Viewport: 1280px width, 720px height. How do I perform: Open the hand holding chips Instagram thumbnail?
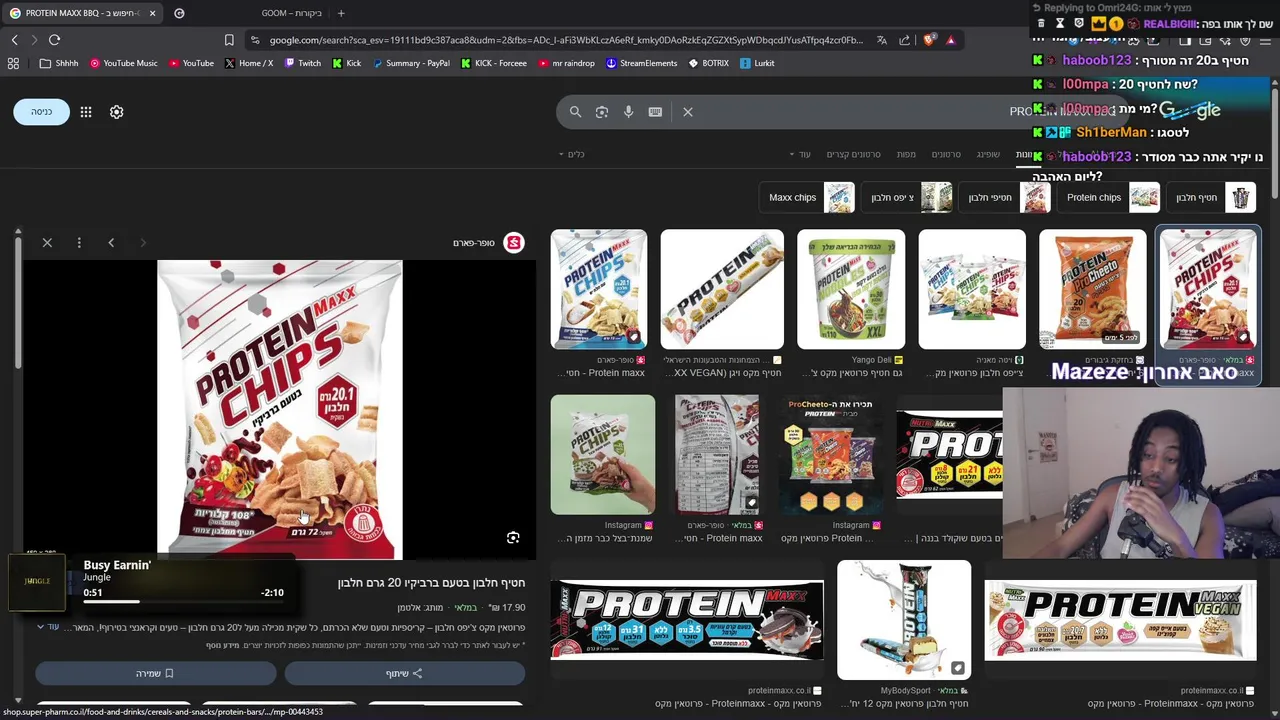603,455
